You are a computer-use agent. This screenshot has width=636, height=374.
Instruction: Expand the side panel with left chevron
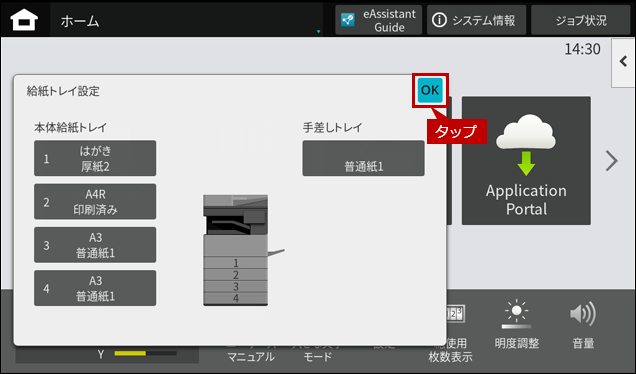623,62
